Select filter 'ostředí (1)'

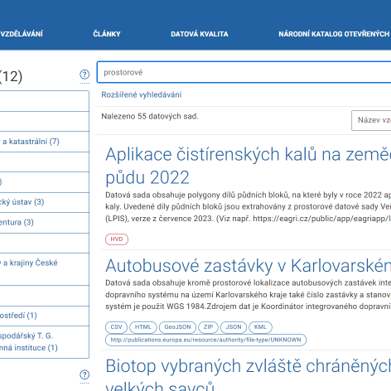tap(44, 315)
